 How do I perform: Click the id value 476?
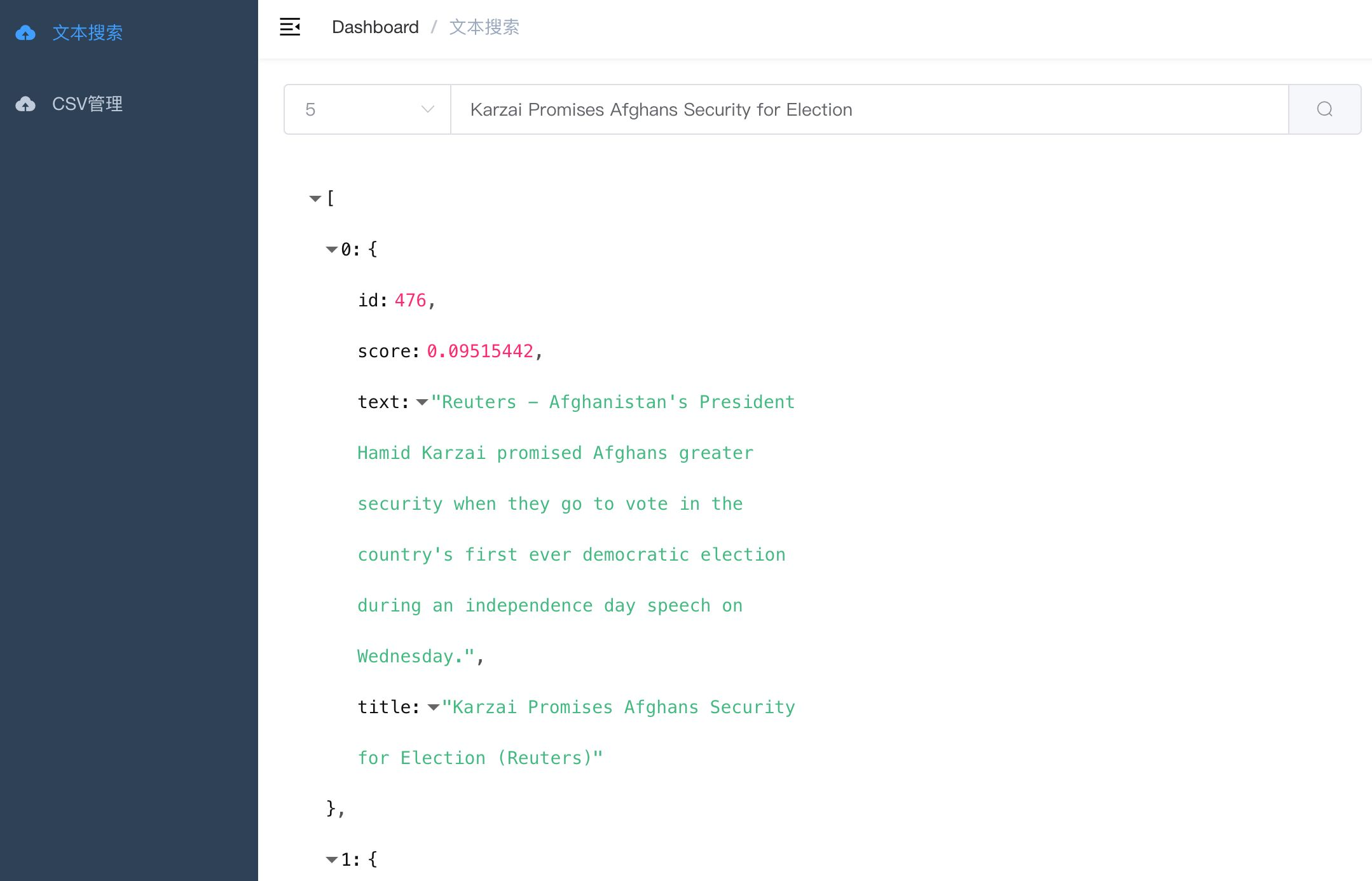pos(410,300)
